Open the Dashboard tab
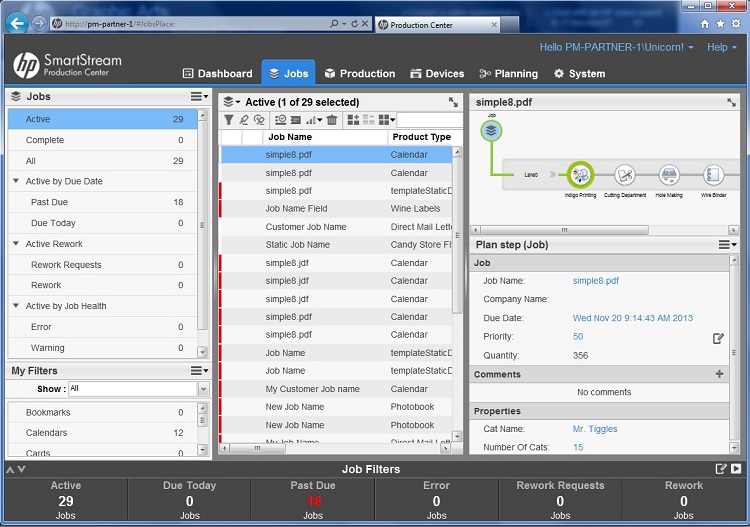This screenshot has width=750, height=527. pyautogui.click(x=218, y=74)
